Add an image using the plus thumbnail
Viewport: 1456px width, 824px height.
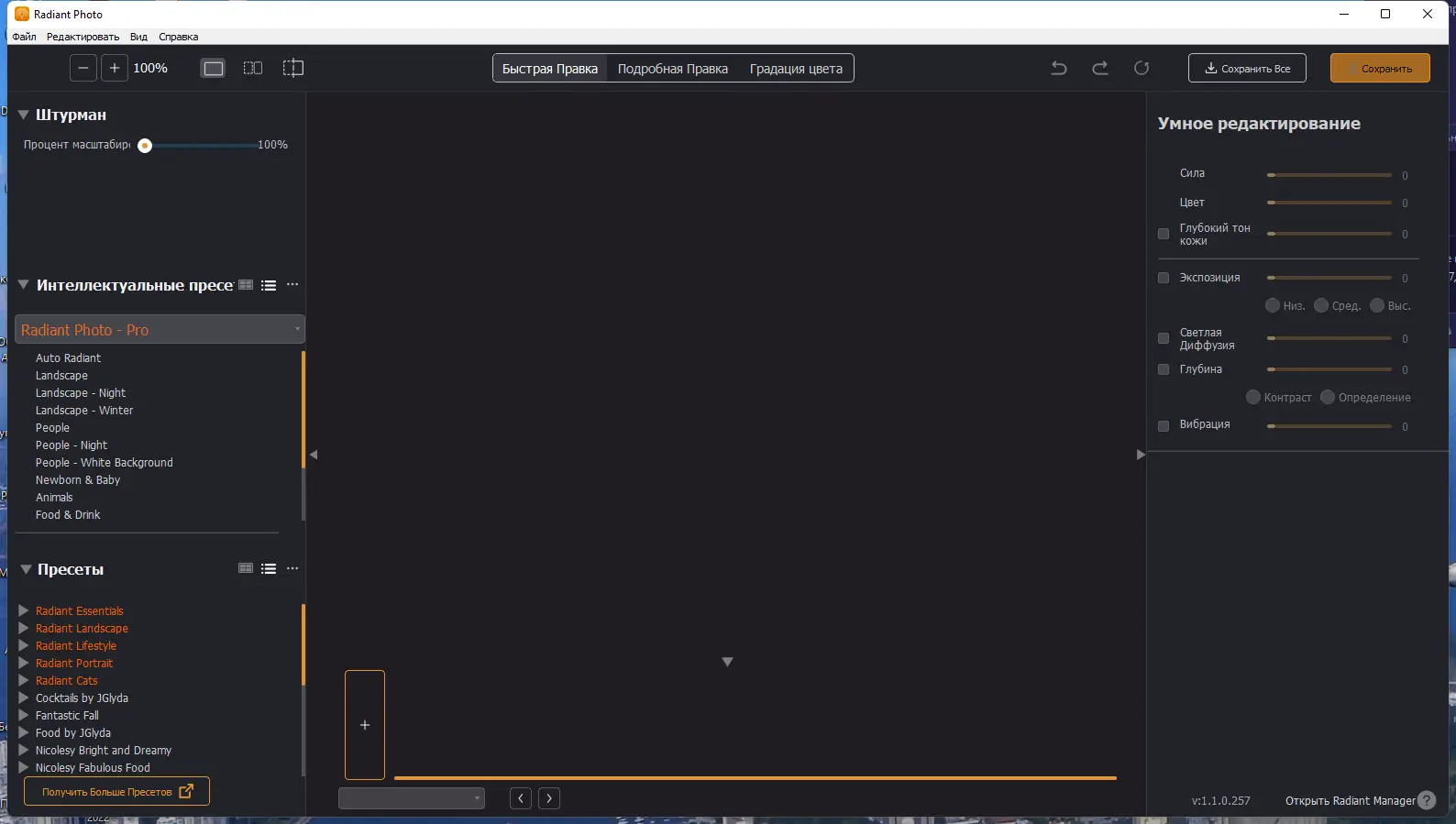[x=365, y=725]
